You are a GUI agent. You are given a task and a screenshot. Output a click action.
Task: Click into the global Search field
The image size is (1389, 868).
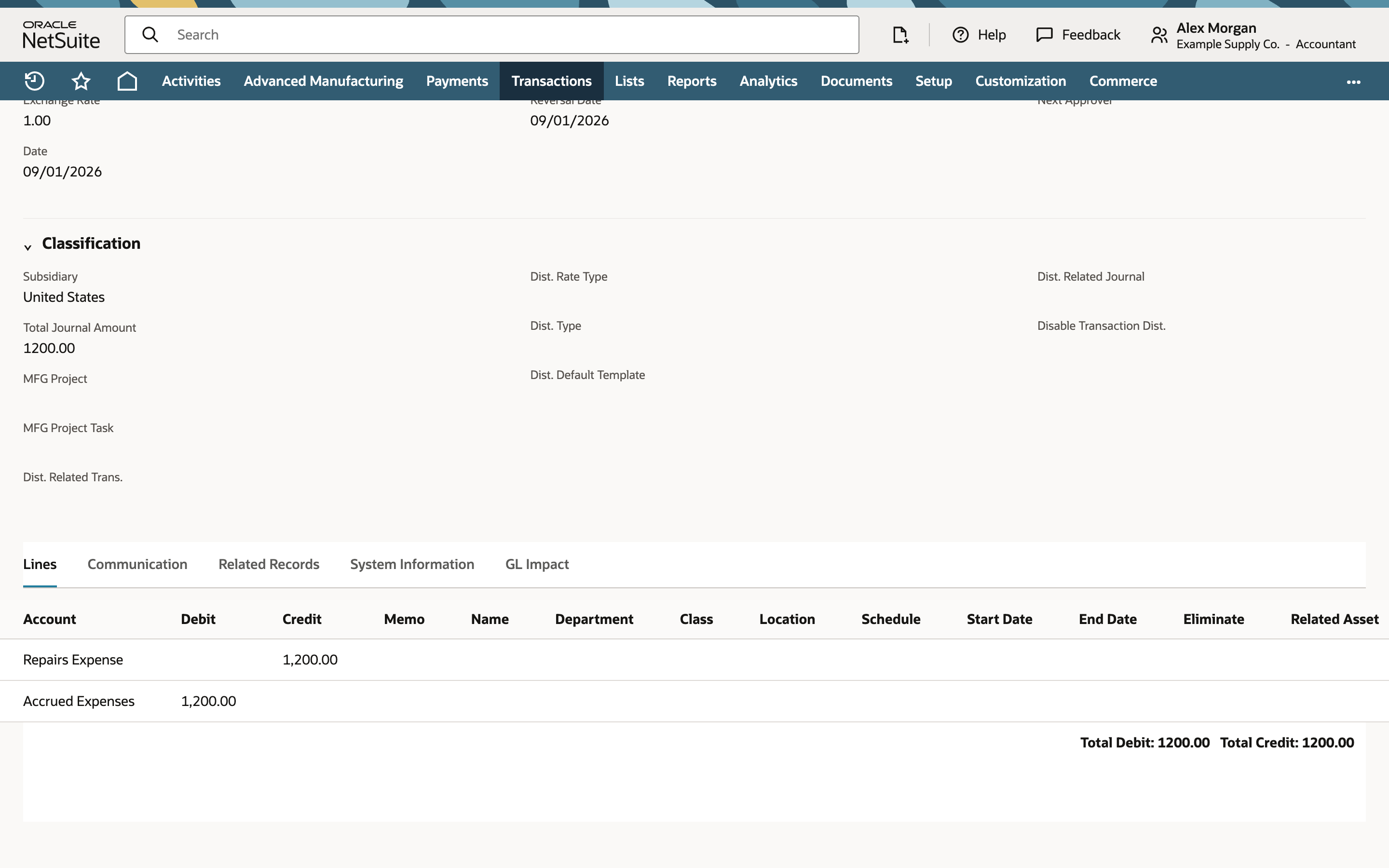coord(492,34)
